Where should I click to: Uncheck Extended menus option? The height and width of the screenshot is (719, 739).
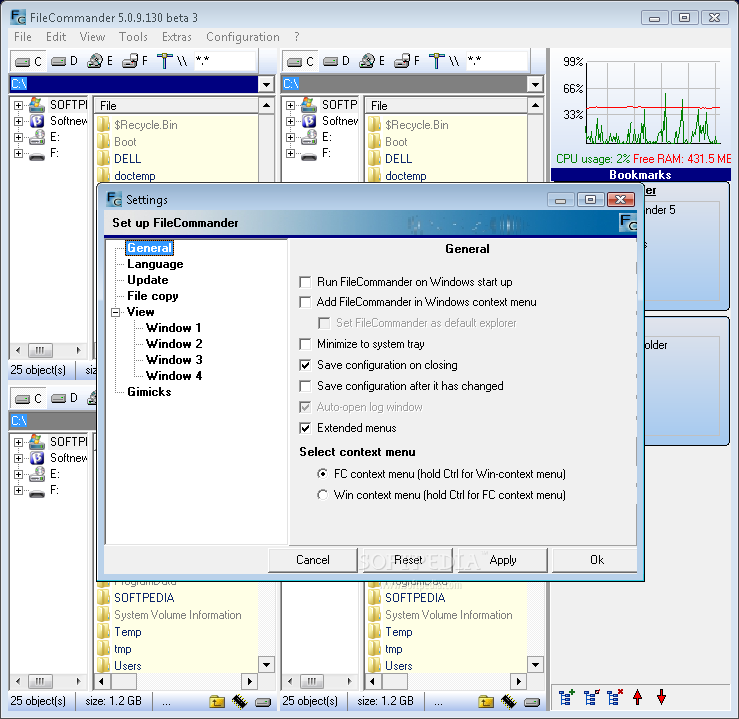click(305, 428)
